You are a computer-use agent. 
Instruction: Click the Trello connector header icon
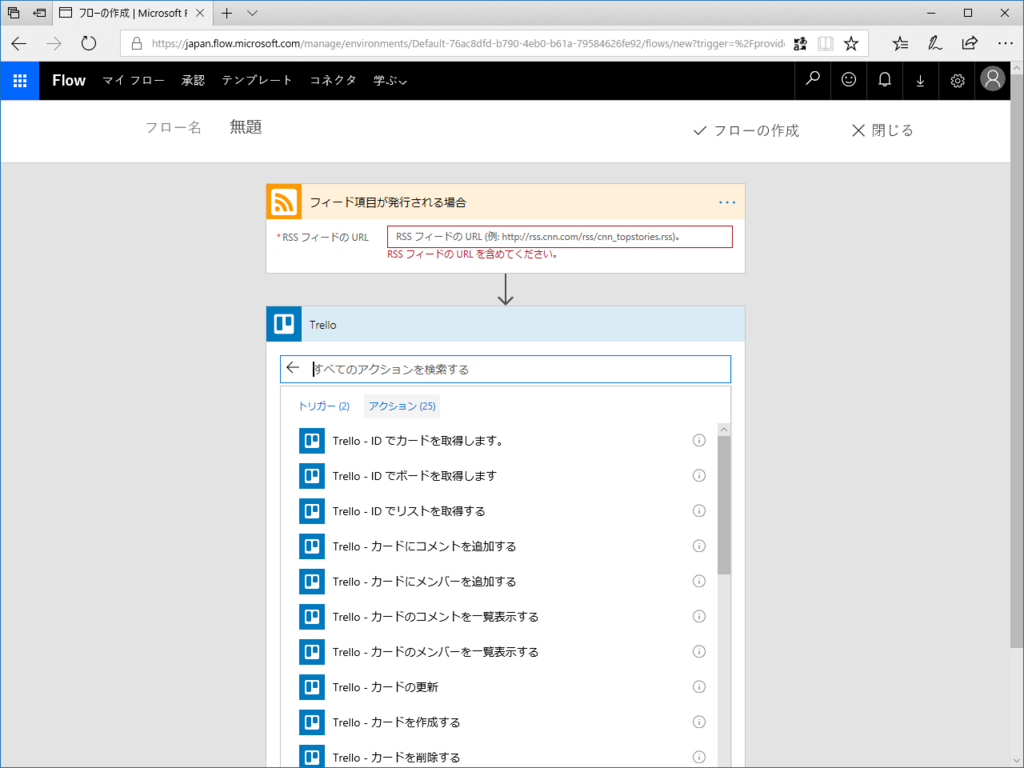click(x=283, y=324)
